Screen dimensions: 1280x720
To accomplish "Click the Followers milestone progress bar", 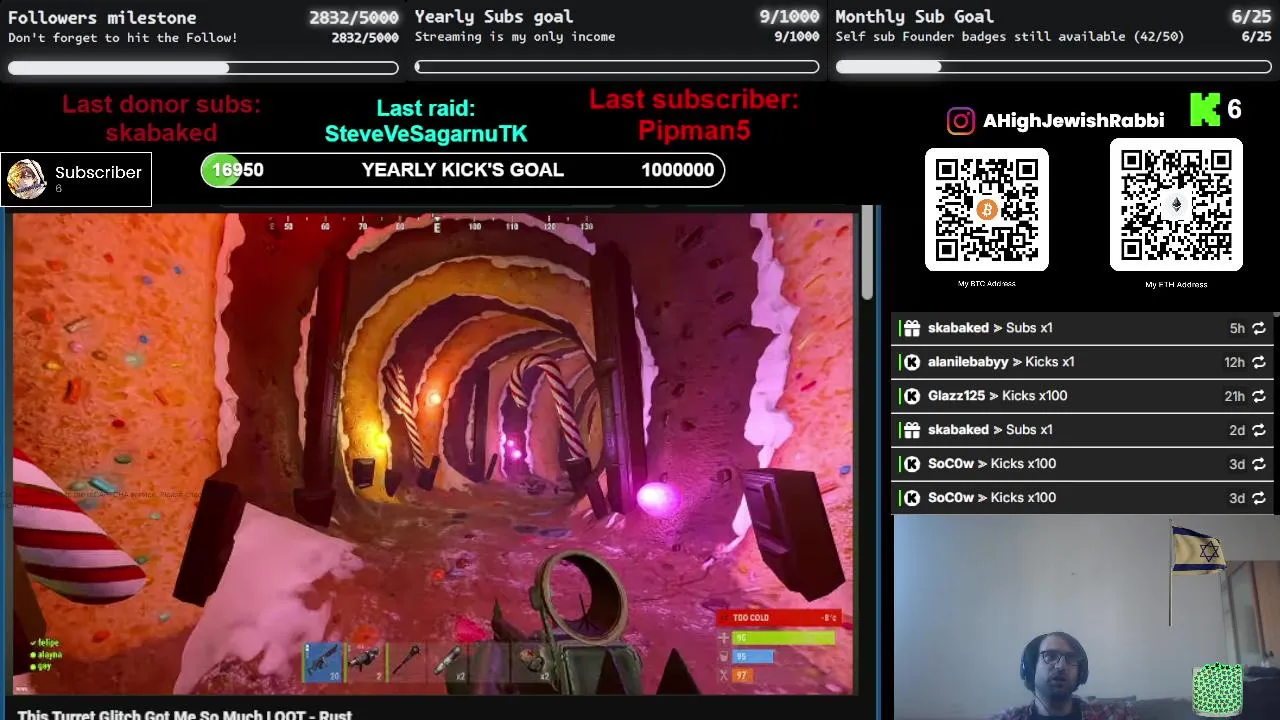I will [203, 68].
